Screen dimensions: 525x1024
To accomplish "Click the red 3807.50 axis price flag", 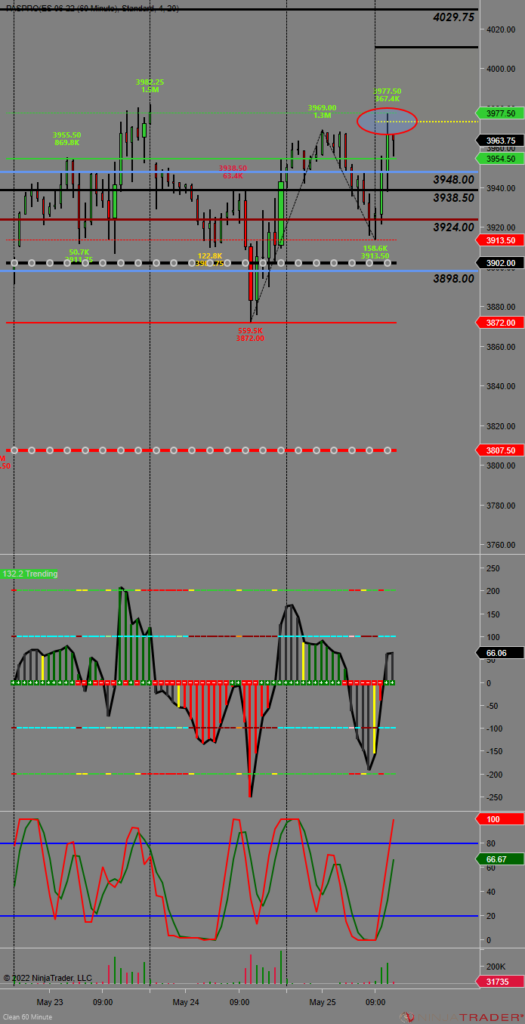I will (501, 451).
